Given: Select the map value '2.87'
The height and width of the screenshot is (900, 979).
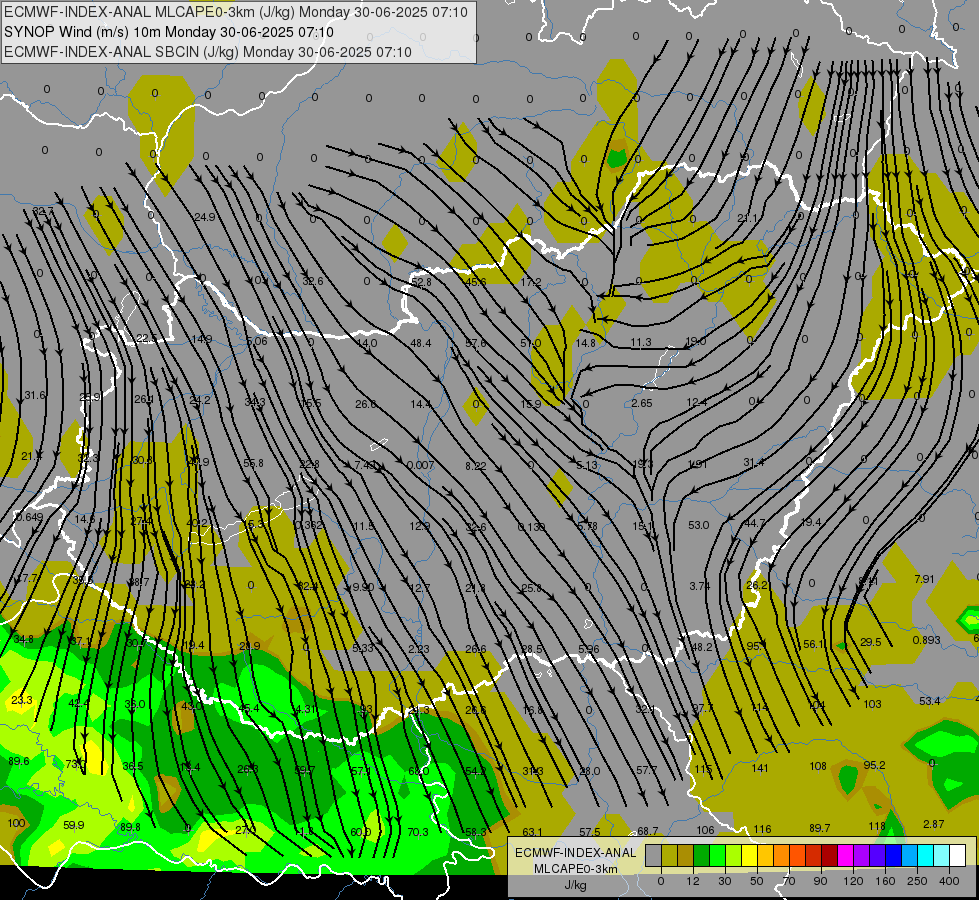Looking at the screenshot, I should tap(933, 824).
